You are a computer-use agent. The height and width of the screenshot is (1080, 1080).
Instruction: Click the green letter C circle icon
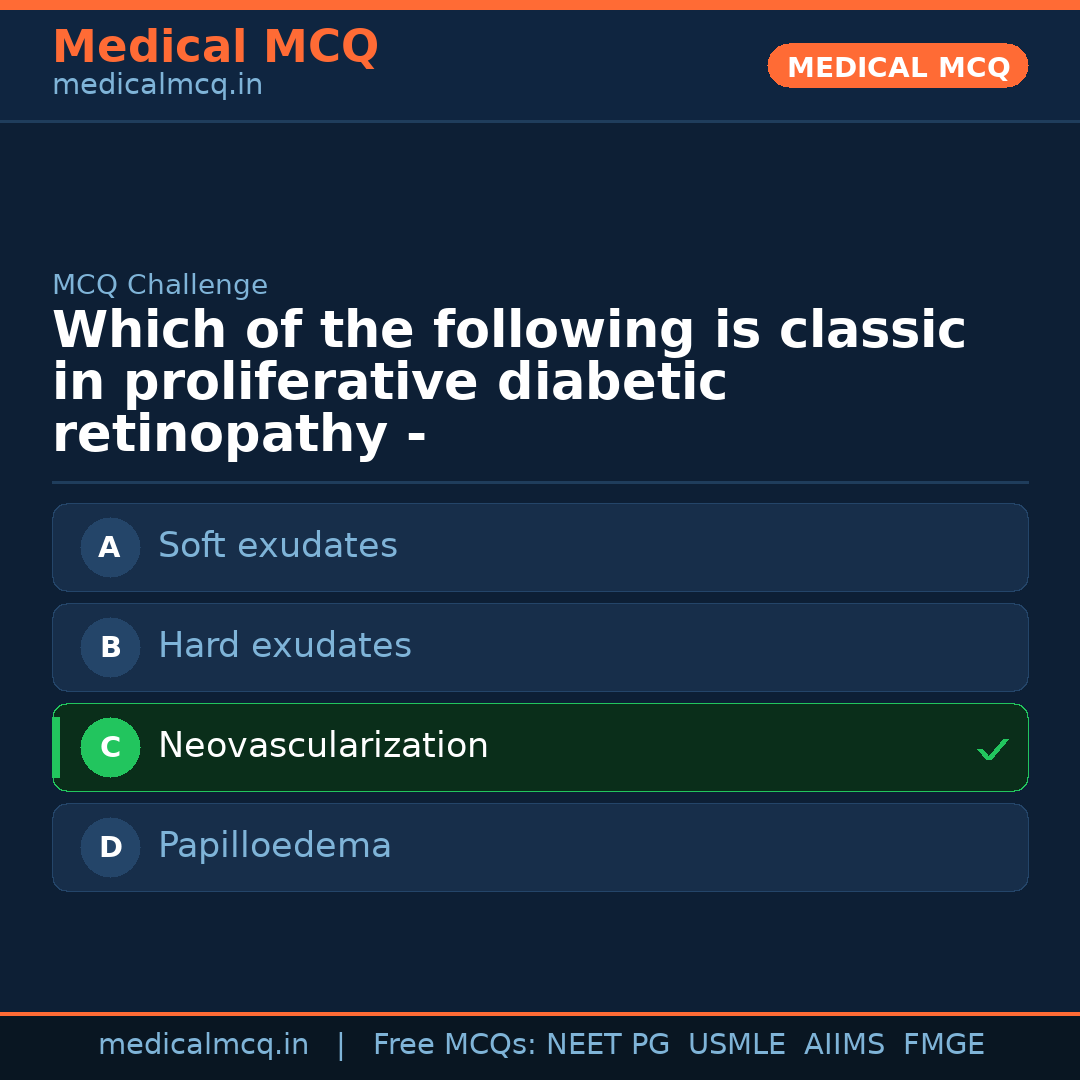pyautogui.click(x=110, y=747)
